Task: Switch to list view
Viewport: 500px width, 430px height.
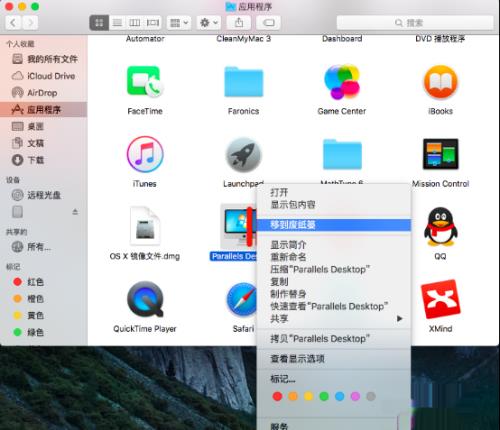Action: (x=117, y=23)
